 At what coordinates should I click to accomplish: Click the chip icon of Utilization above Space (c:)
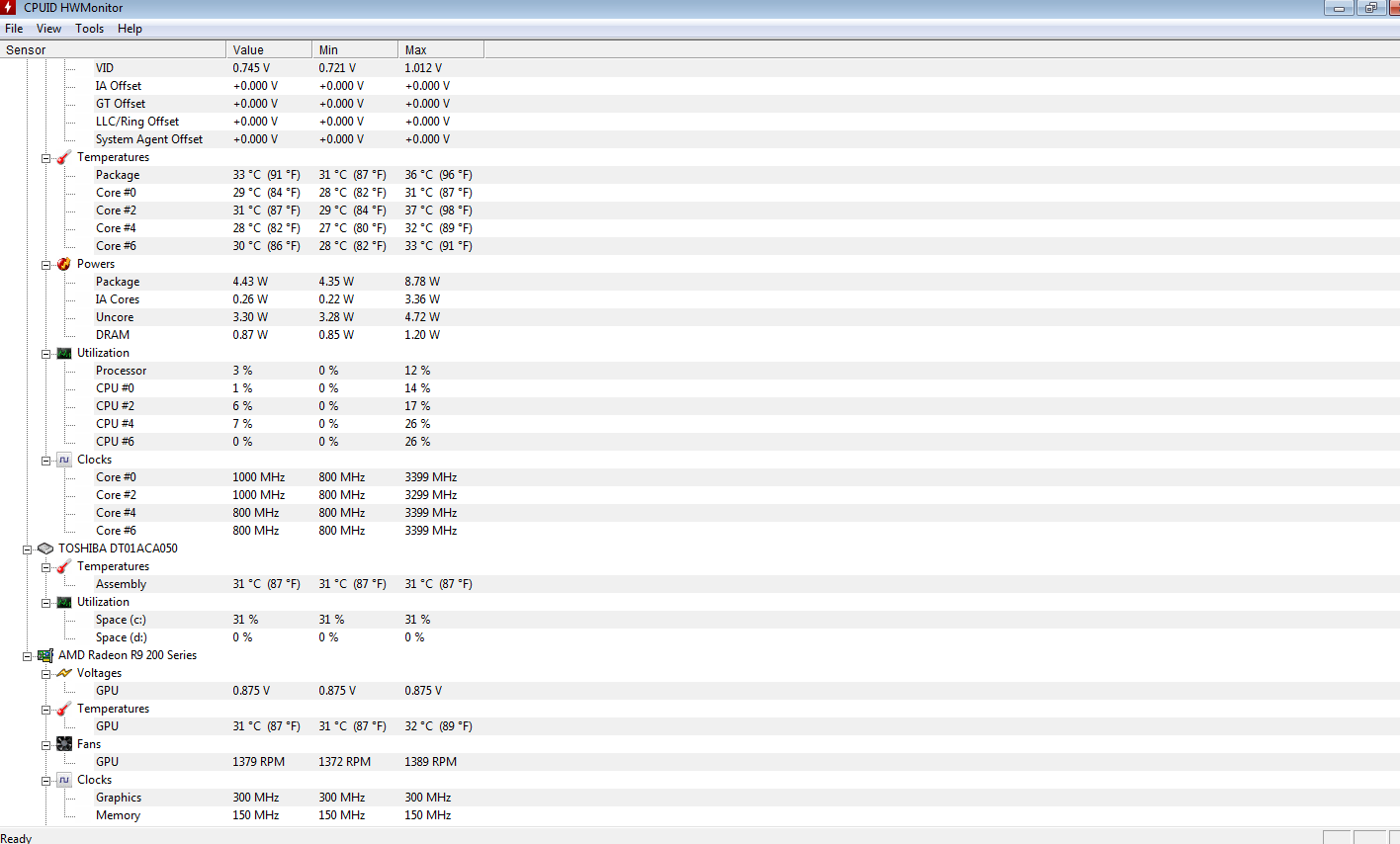pyautogui.click(x=64, y=602)
